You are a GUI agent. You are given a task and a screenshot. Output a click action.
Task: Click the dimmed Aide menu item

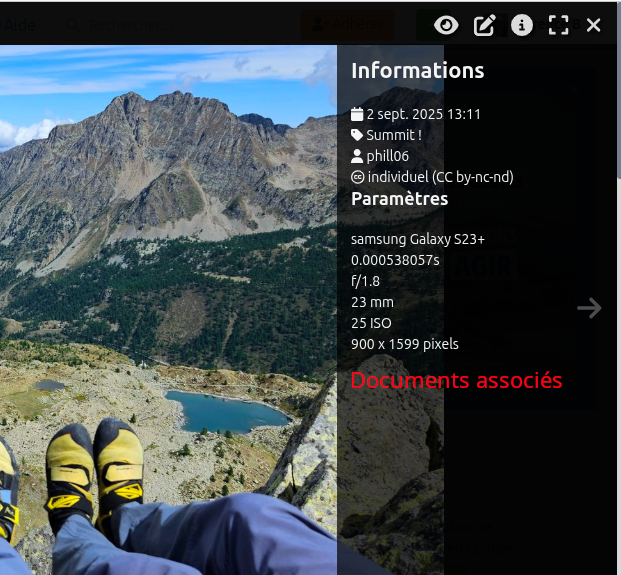click(x=19, y=25)
